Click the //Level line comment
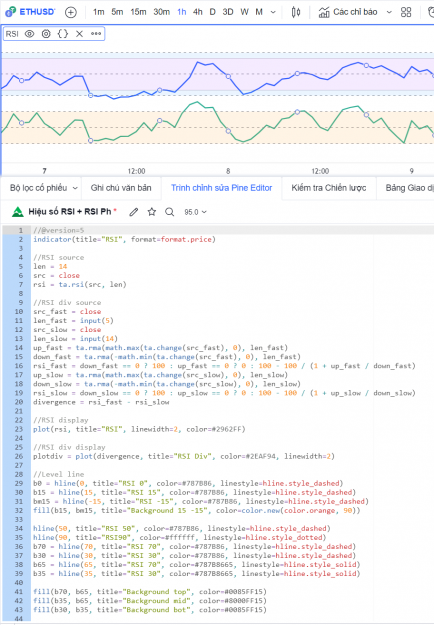Screen dimensions: 434x625 [59, 474]
